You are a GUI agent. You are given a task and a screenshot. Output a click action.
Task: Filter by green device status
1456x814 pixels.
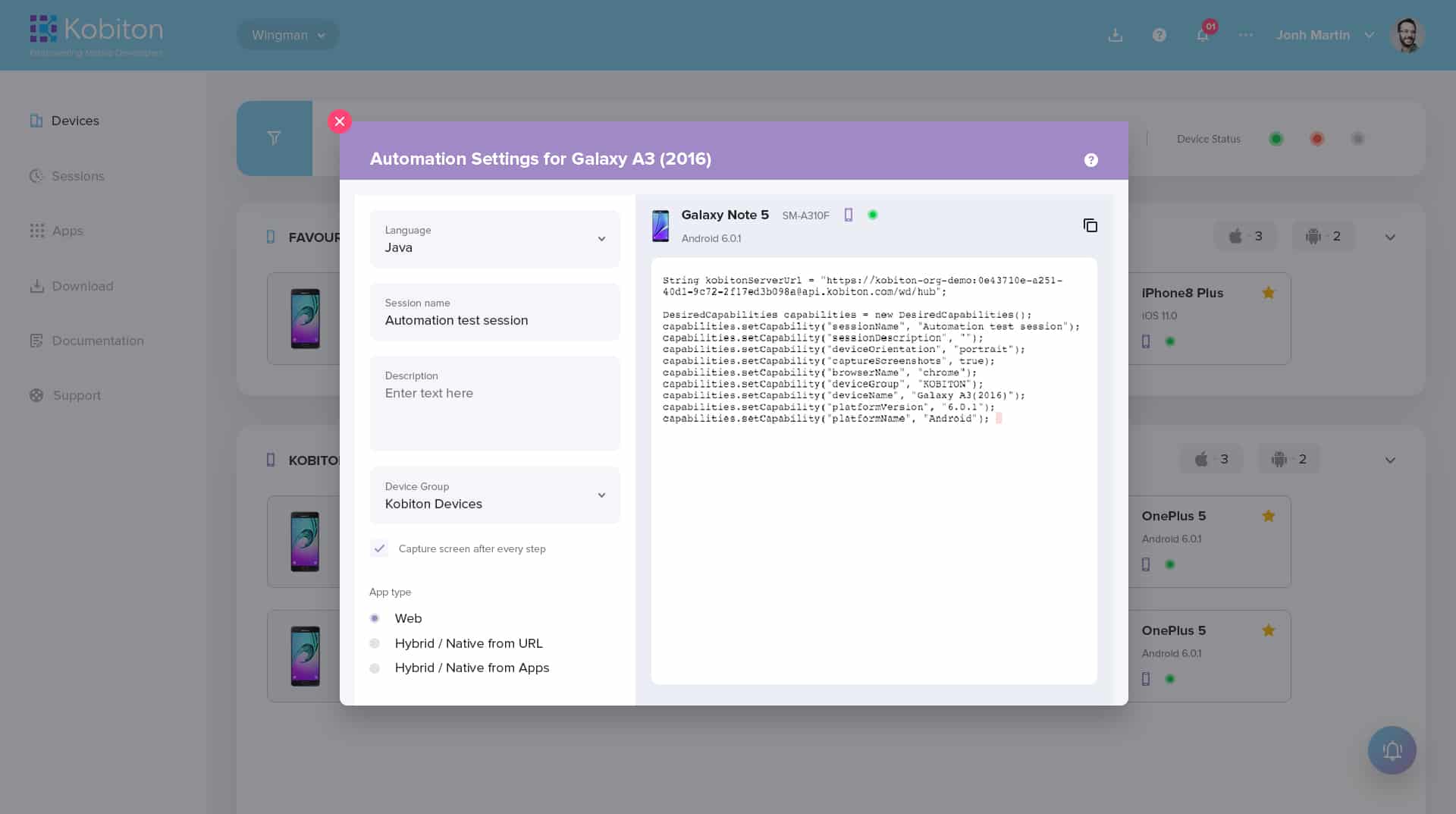(1276, 139)
